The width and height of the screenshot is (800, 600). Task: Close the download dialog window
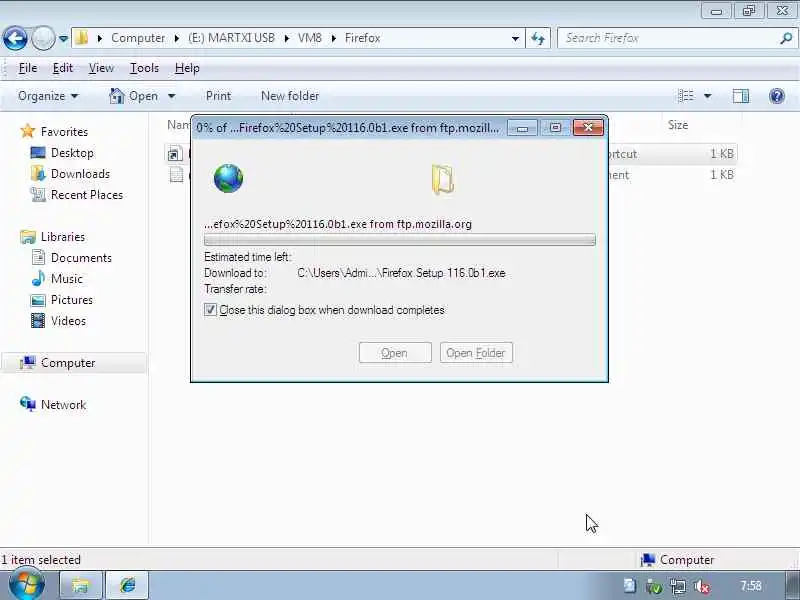click(588, 128)
